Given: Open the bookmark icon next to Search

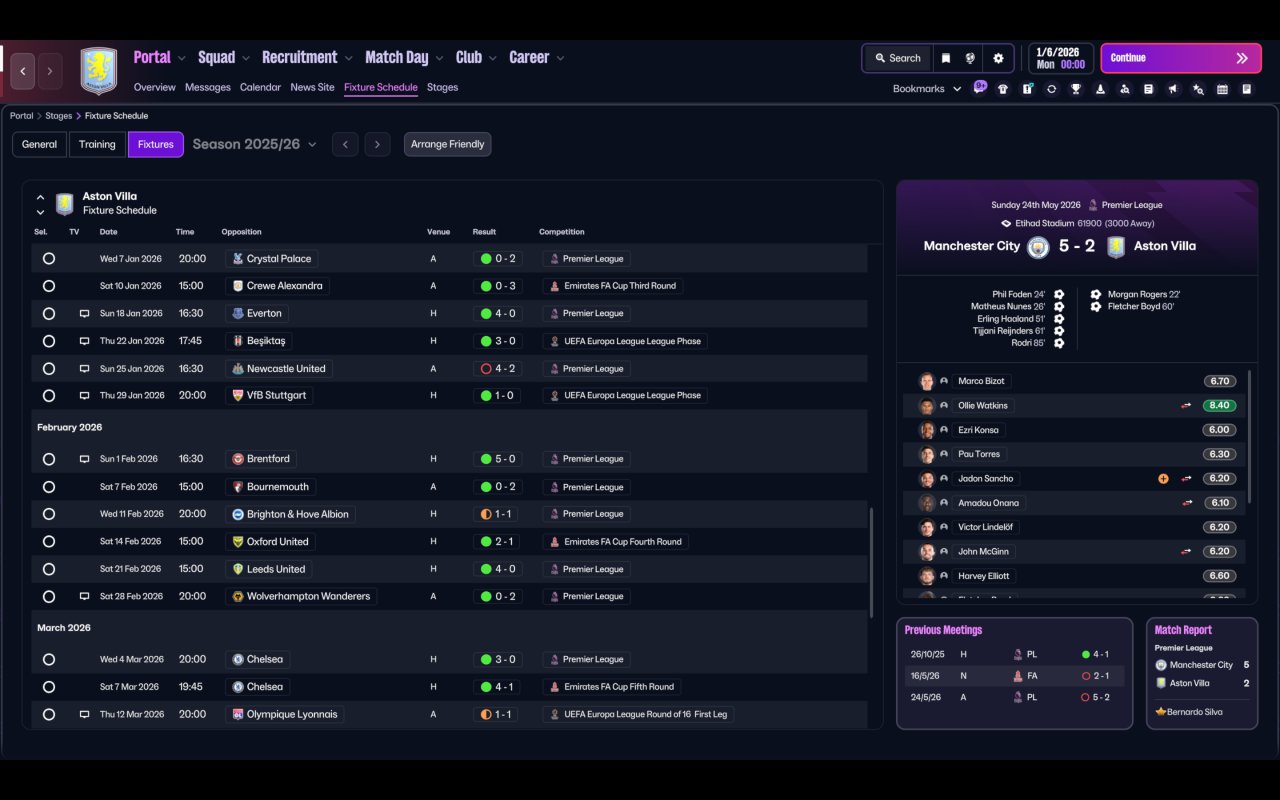Looking at the screenshot, I should (x=946, y=58).
